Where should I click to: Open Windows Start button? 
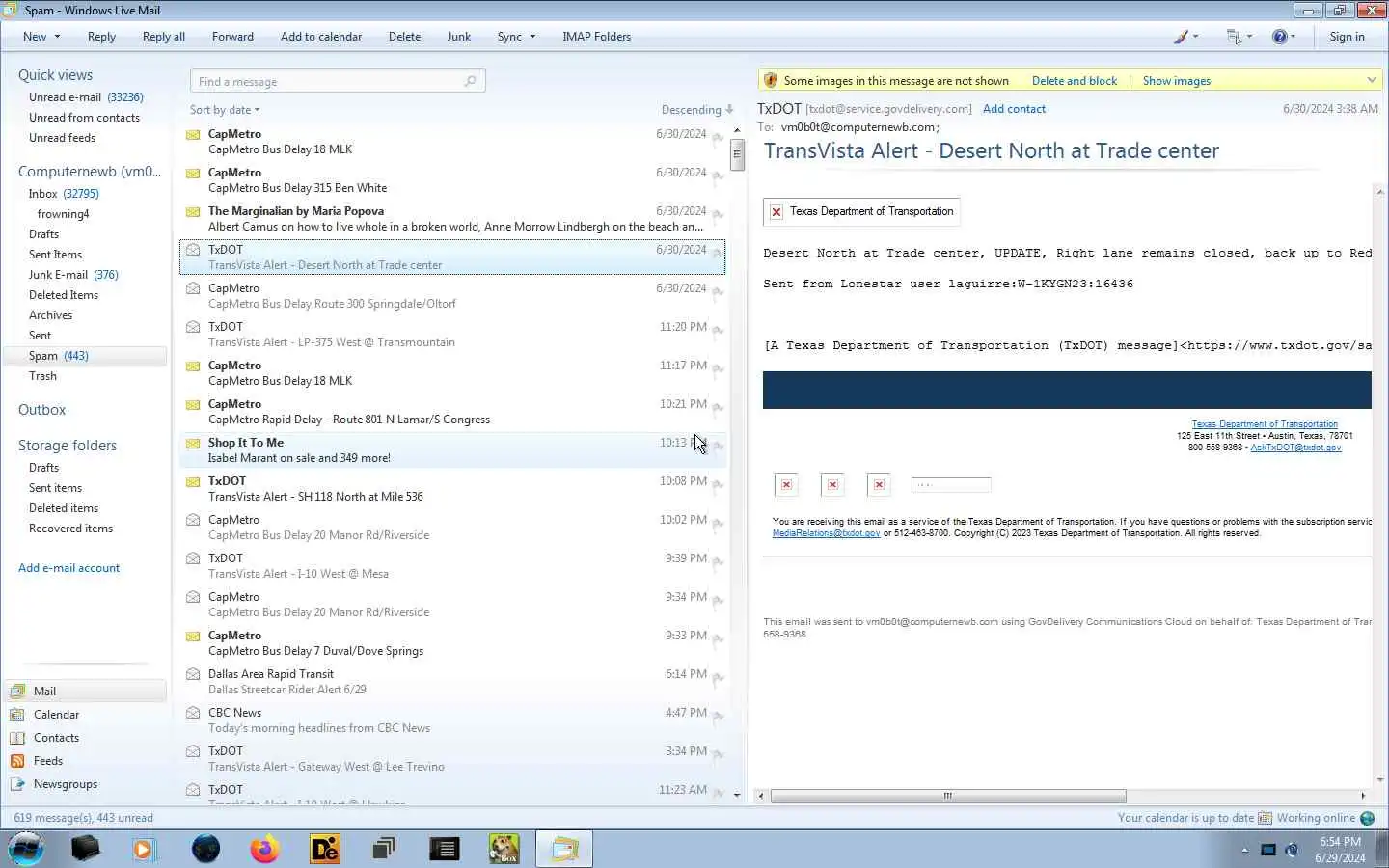click(x=26, y=849)
